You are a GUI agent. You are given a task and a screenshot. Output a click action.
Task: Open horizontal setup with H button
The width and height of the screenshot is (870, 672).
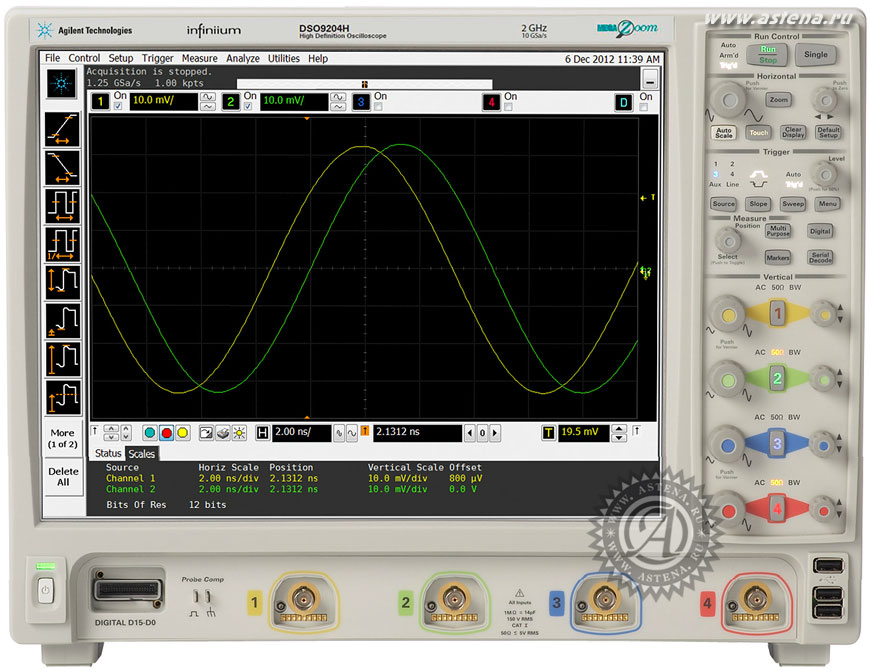point(262,433)
